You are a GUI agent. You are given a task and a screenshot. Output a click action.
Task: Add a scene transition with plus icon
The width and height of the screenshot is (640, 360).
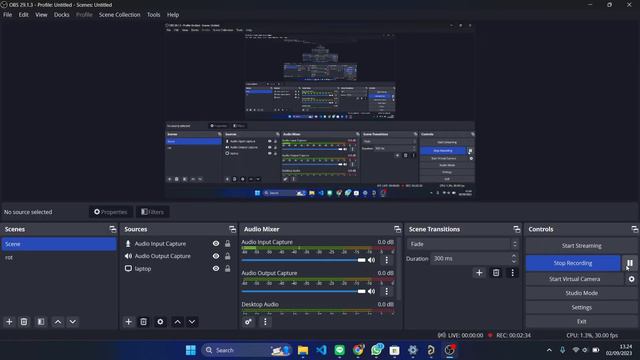point(479,273)
